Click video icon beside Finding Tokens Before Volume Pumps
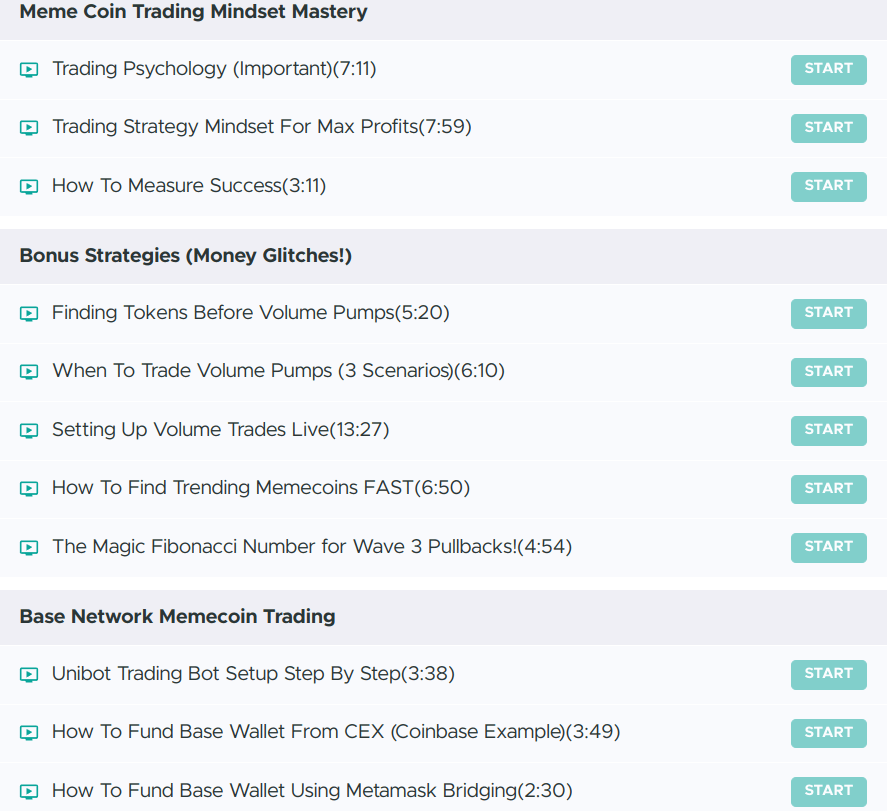894x811 pixels. (x=29, y=314)
